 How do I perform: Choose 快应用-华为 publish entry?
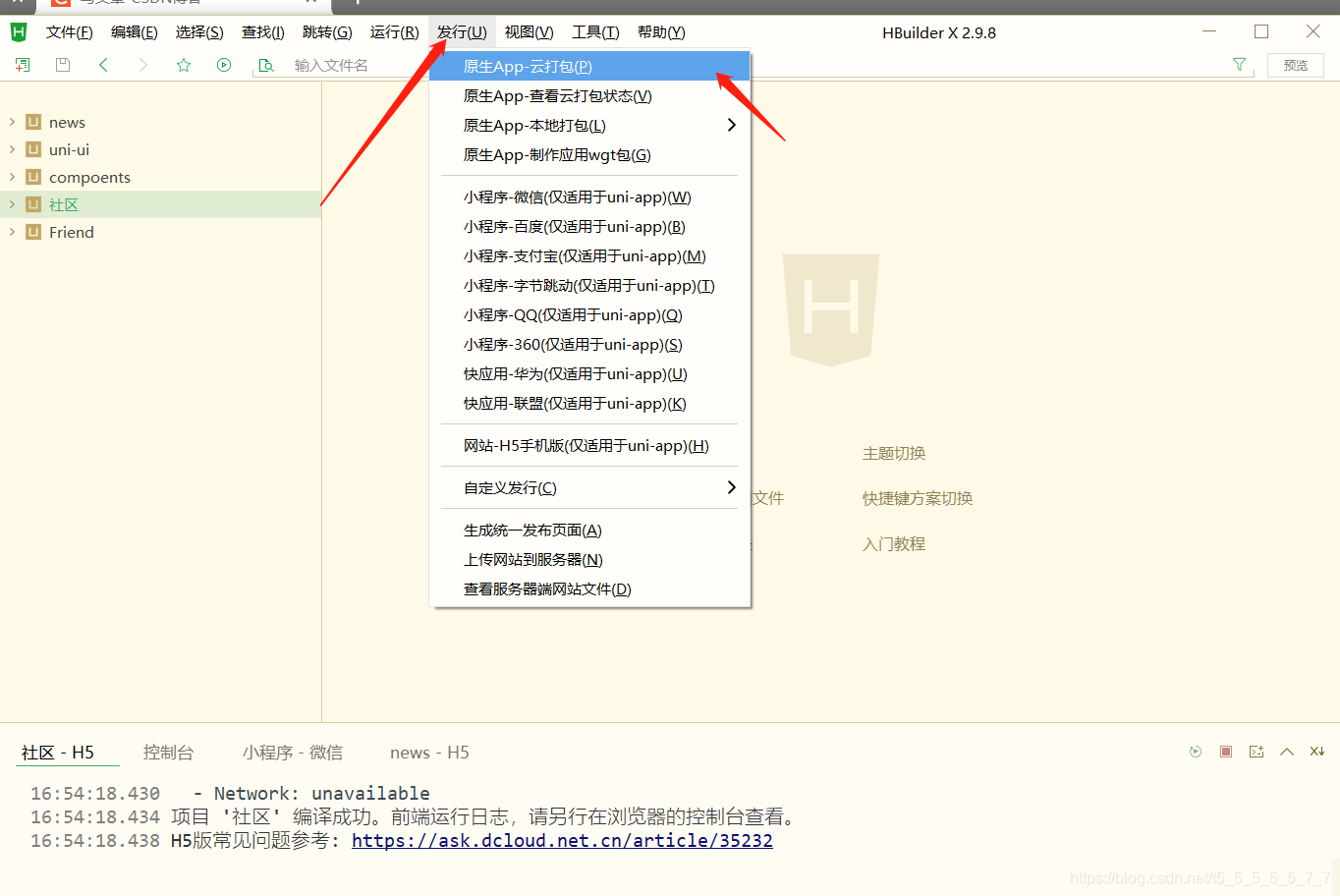coord(589,374)
